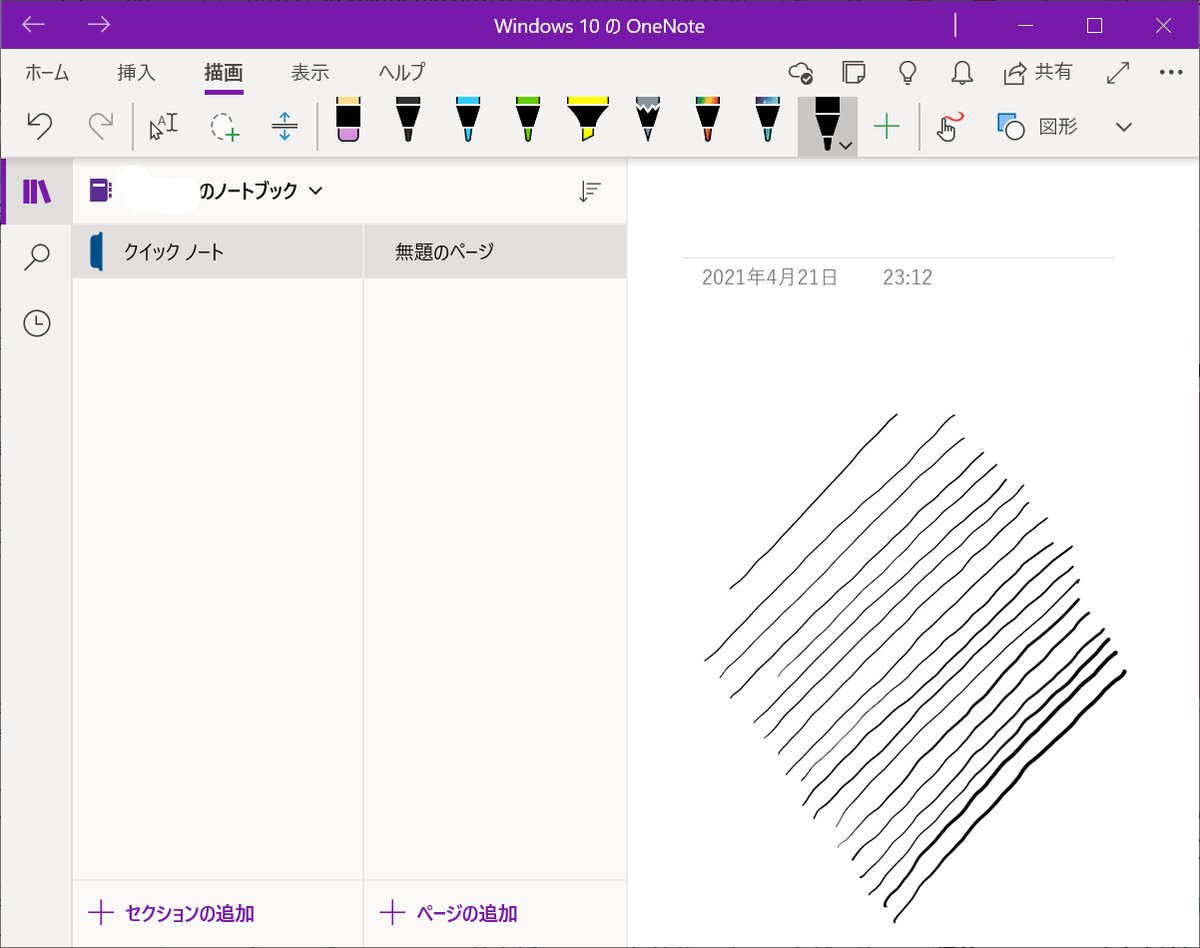Select the blue tip pen
The height and width of the screenshot is (948, 1200).
point(467,120)
